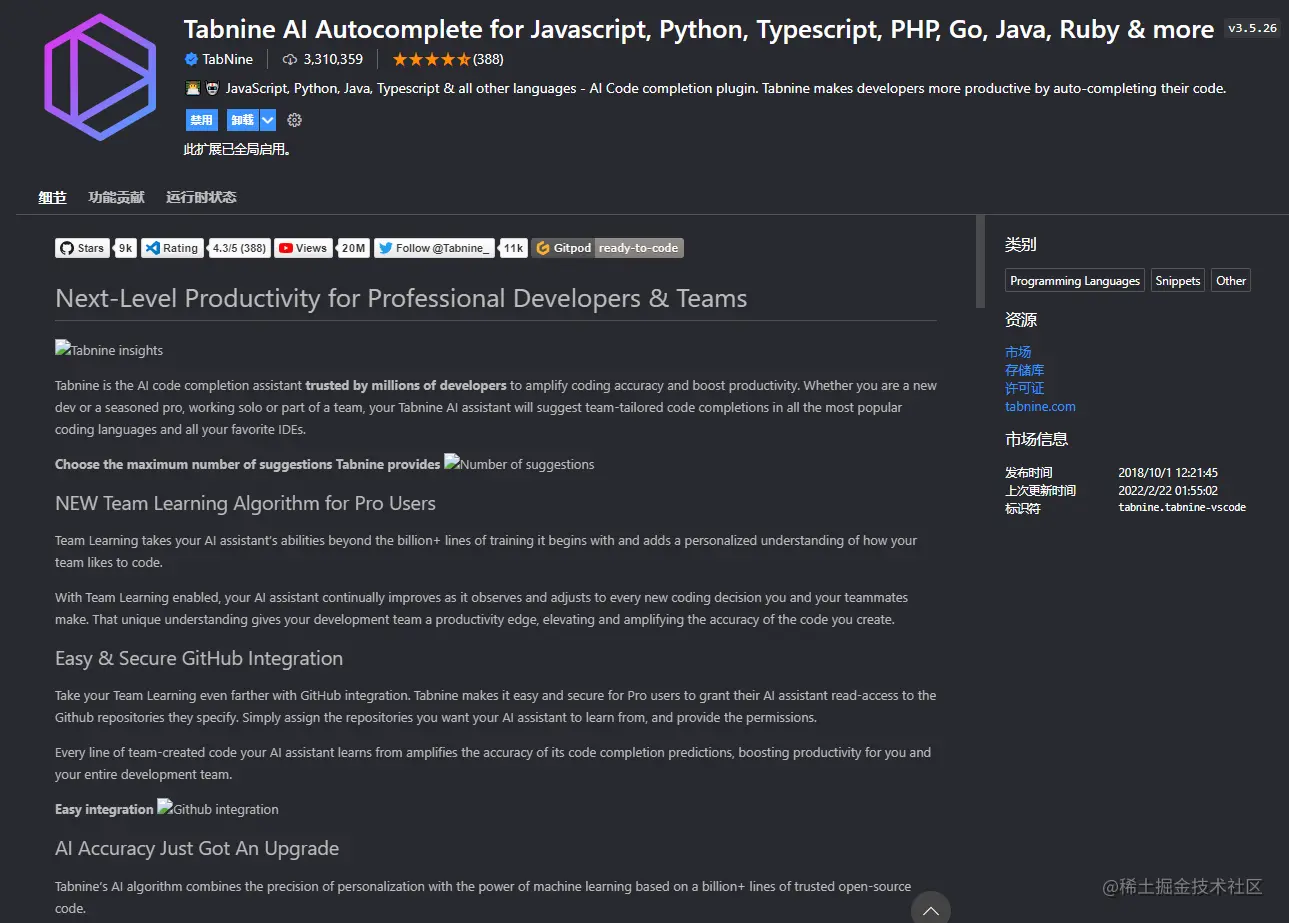Image resolution: width=1289 pixels, height=923 pixels.
Task: Expand the uninstall dropdown arrow
Action: [268, 120]
